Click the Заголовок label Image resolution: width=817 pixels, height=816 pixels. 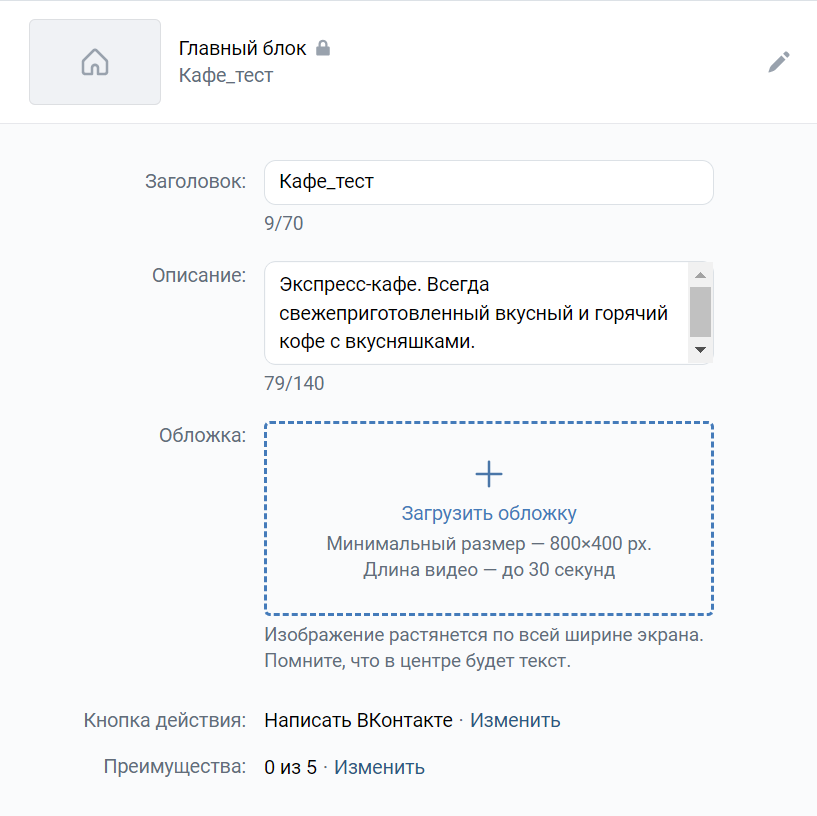(195, 181)
